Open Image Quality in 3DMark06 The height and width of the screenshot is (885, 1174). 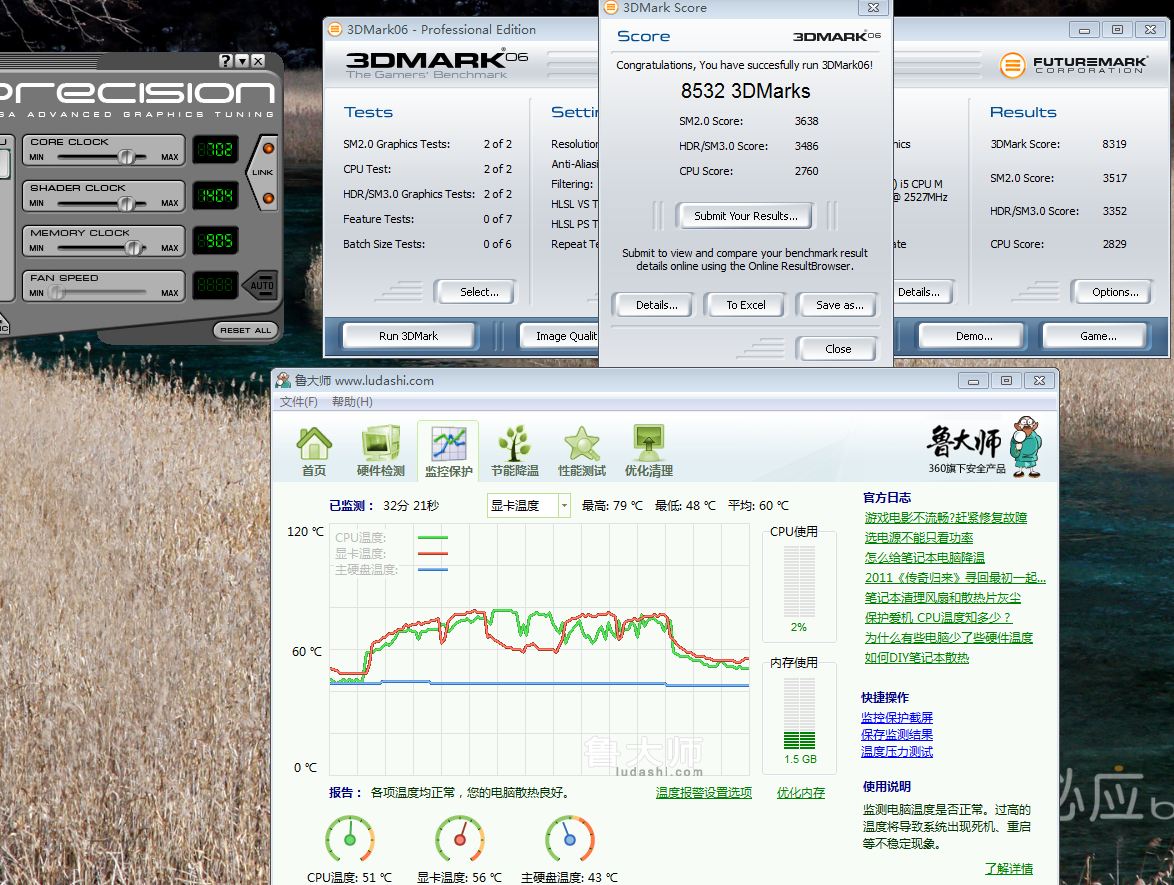click(561, 336)
